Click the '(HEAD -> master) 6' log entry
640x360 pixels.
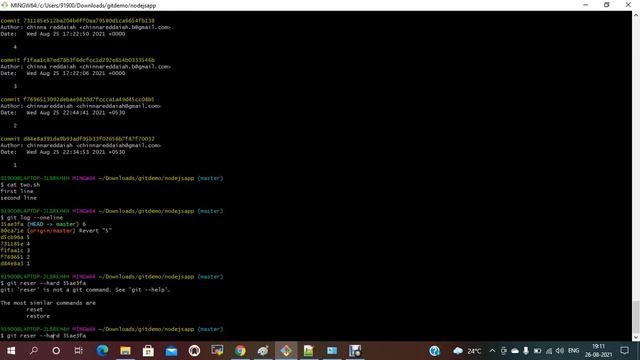click(x=43, y=224)
